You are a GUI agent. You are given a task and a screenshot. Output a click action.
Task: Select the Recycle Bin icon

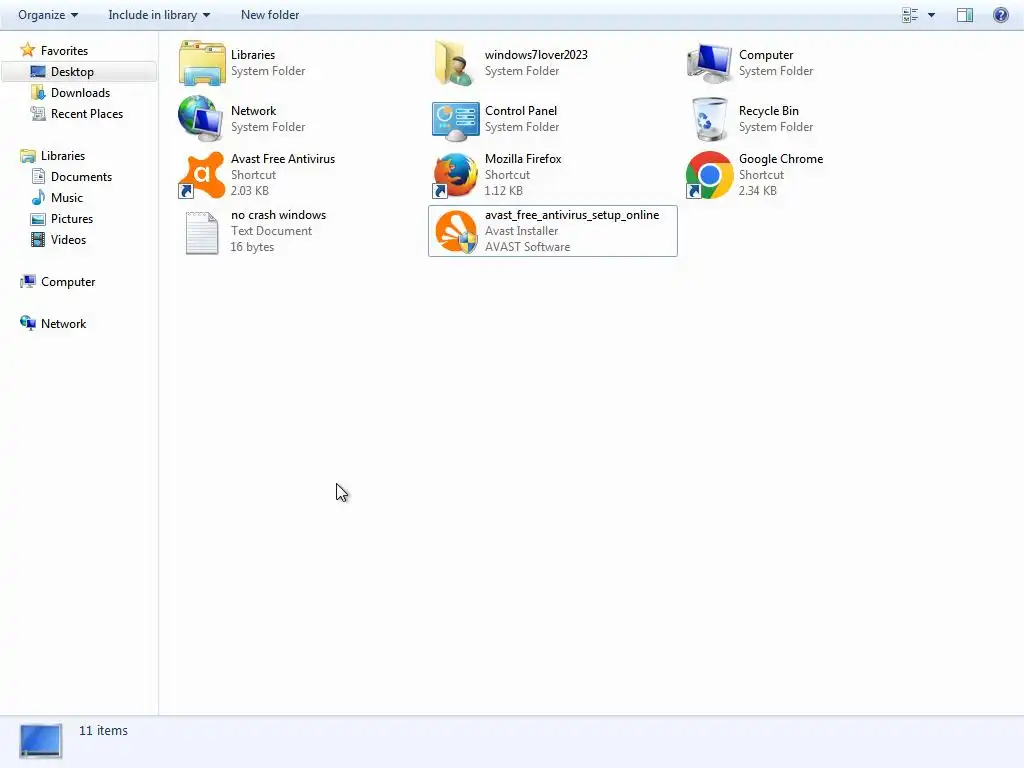tap(709, 119)
